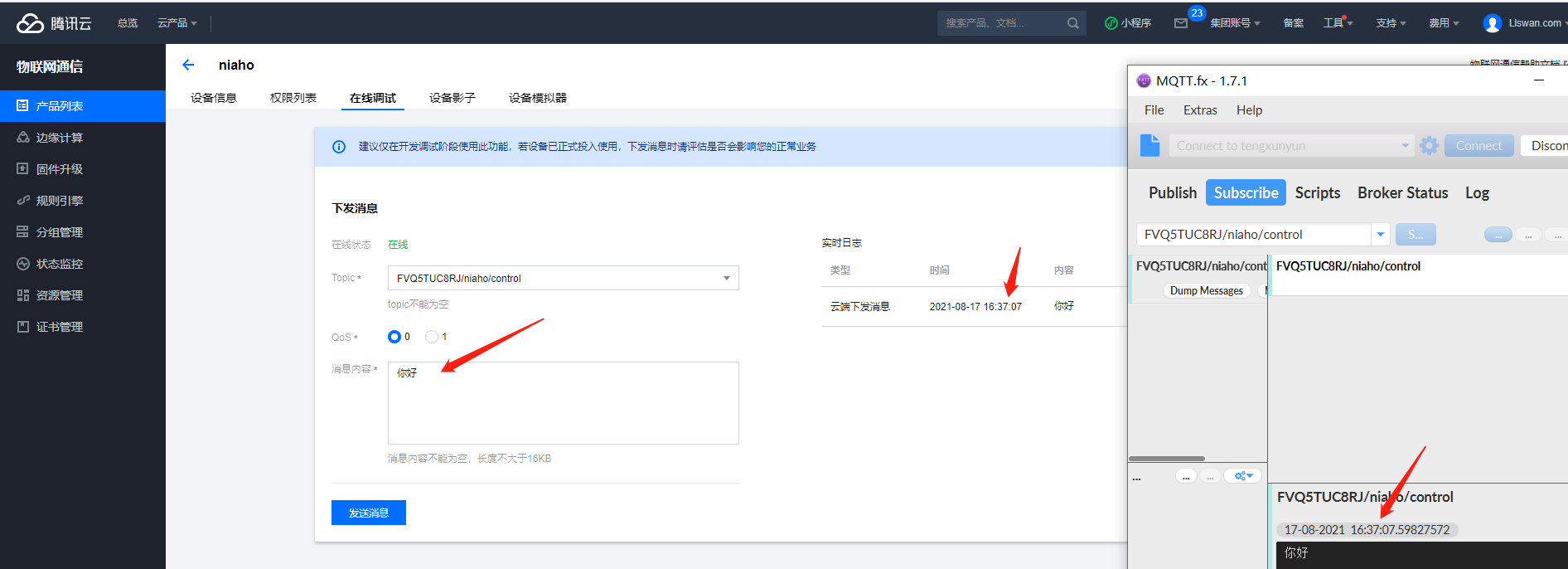Expand MQTT.fx subscribe topic dropdown arrow

(x=1381, y=235)
